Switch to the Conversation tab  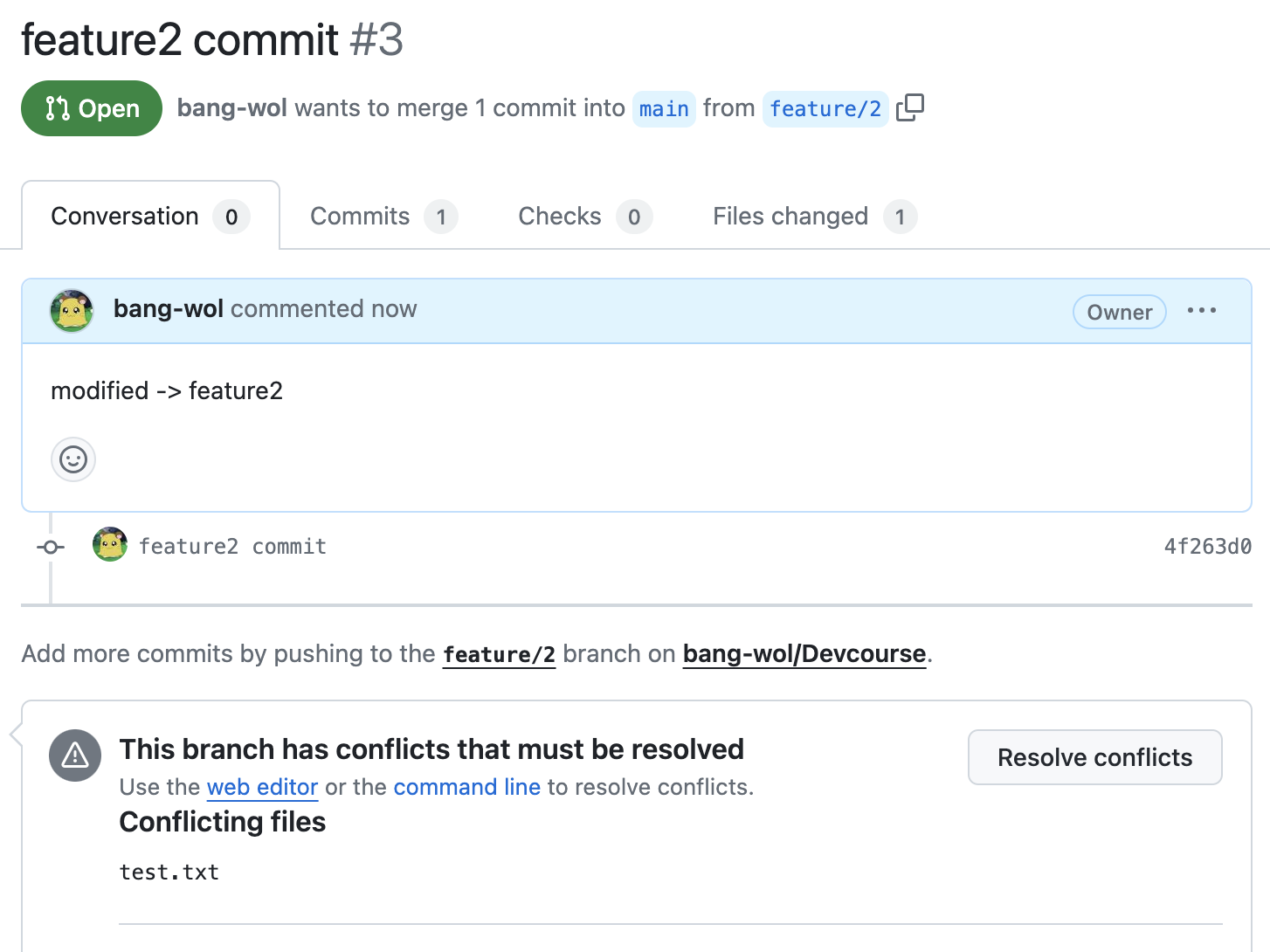click(149, 217)
